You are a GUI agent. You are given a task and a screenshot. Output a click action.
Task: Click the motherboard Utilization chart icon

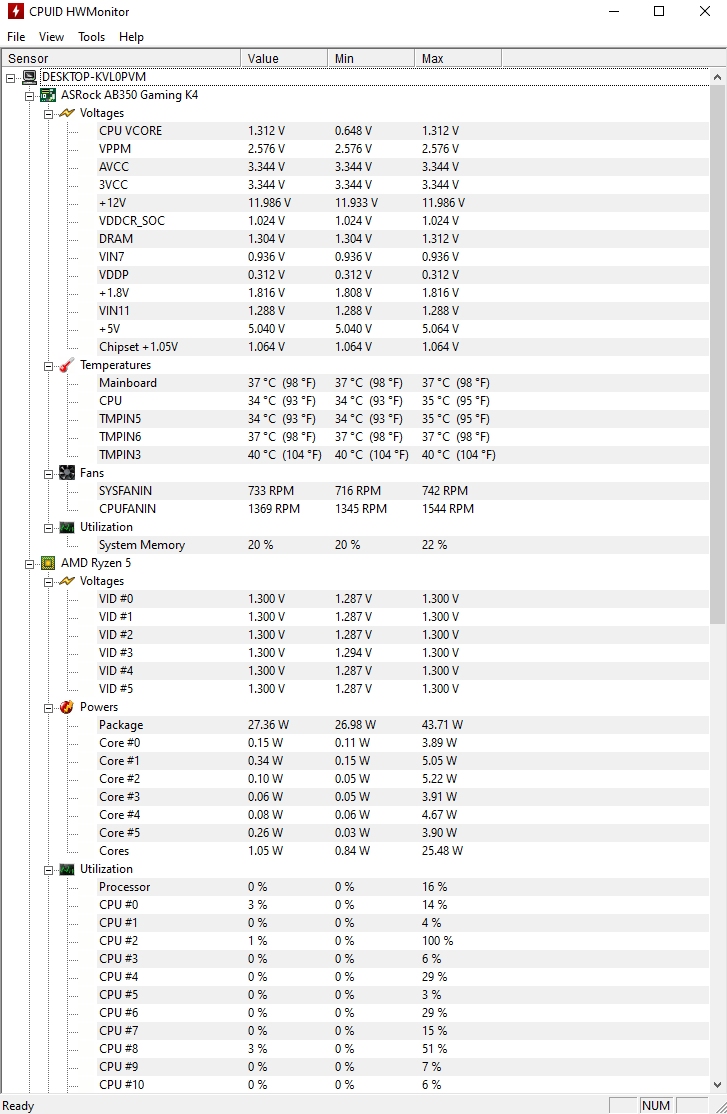pyautogui.click(x=67, y=527)
